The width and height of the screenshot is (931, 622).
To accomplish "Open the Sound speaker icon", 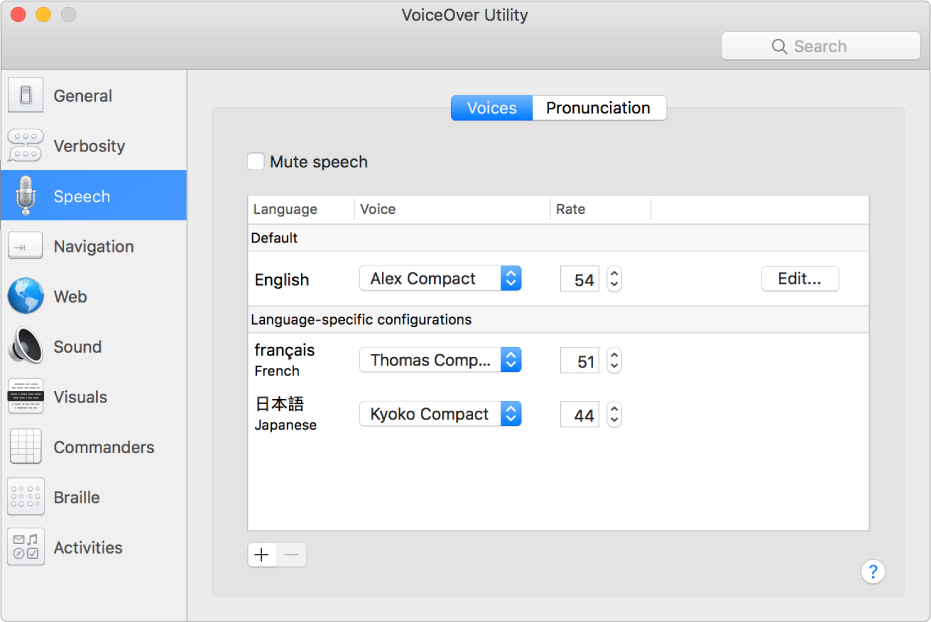I will [26, 347].
